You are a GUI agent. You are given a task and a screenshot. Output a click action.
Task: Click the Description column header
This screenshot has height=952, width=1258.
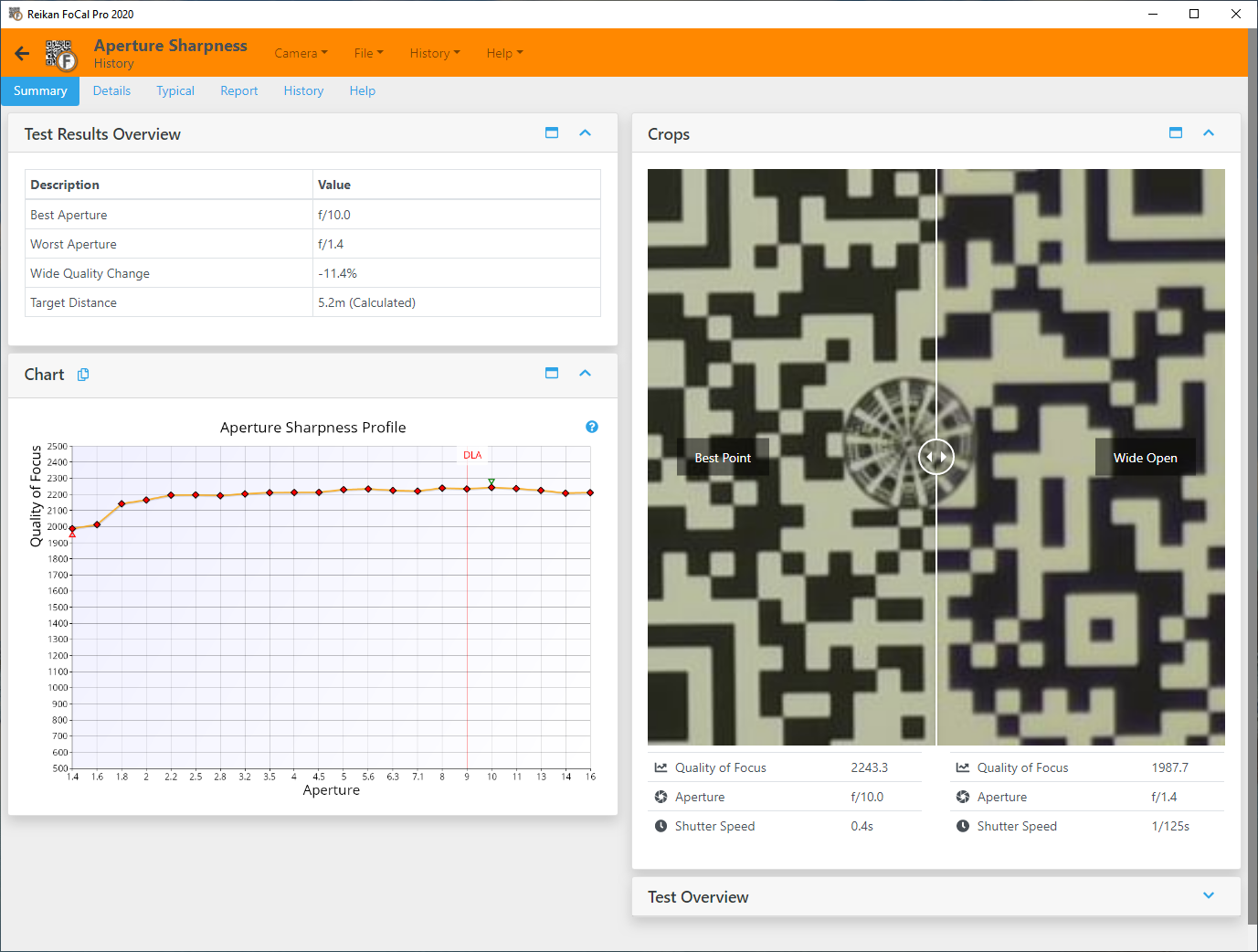click(169, 185)
